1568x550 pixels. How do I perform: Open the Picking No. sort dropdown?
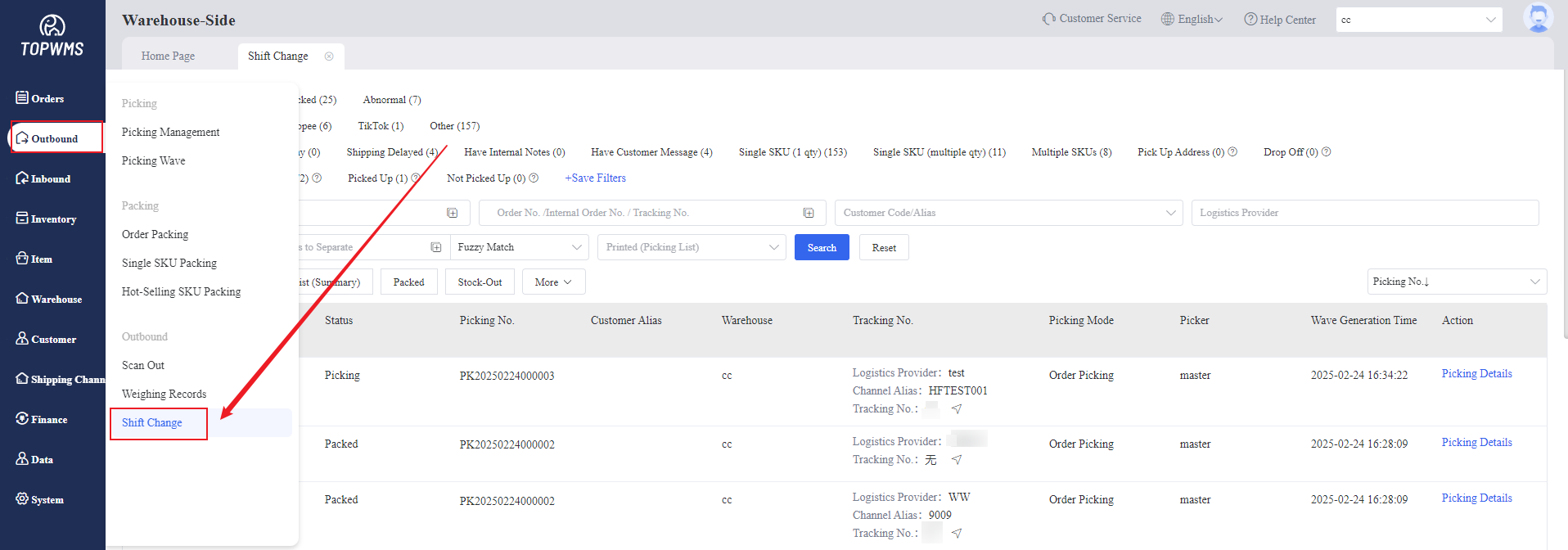pos(1456,282)
